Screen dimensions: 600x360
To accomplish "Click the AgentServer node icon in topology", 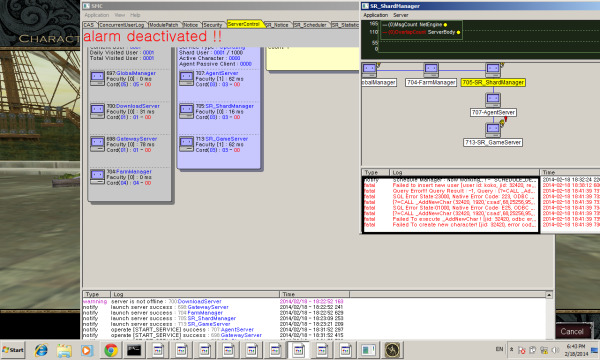I will pos(493,100).
